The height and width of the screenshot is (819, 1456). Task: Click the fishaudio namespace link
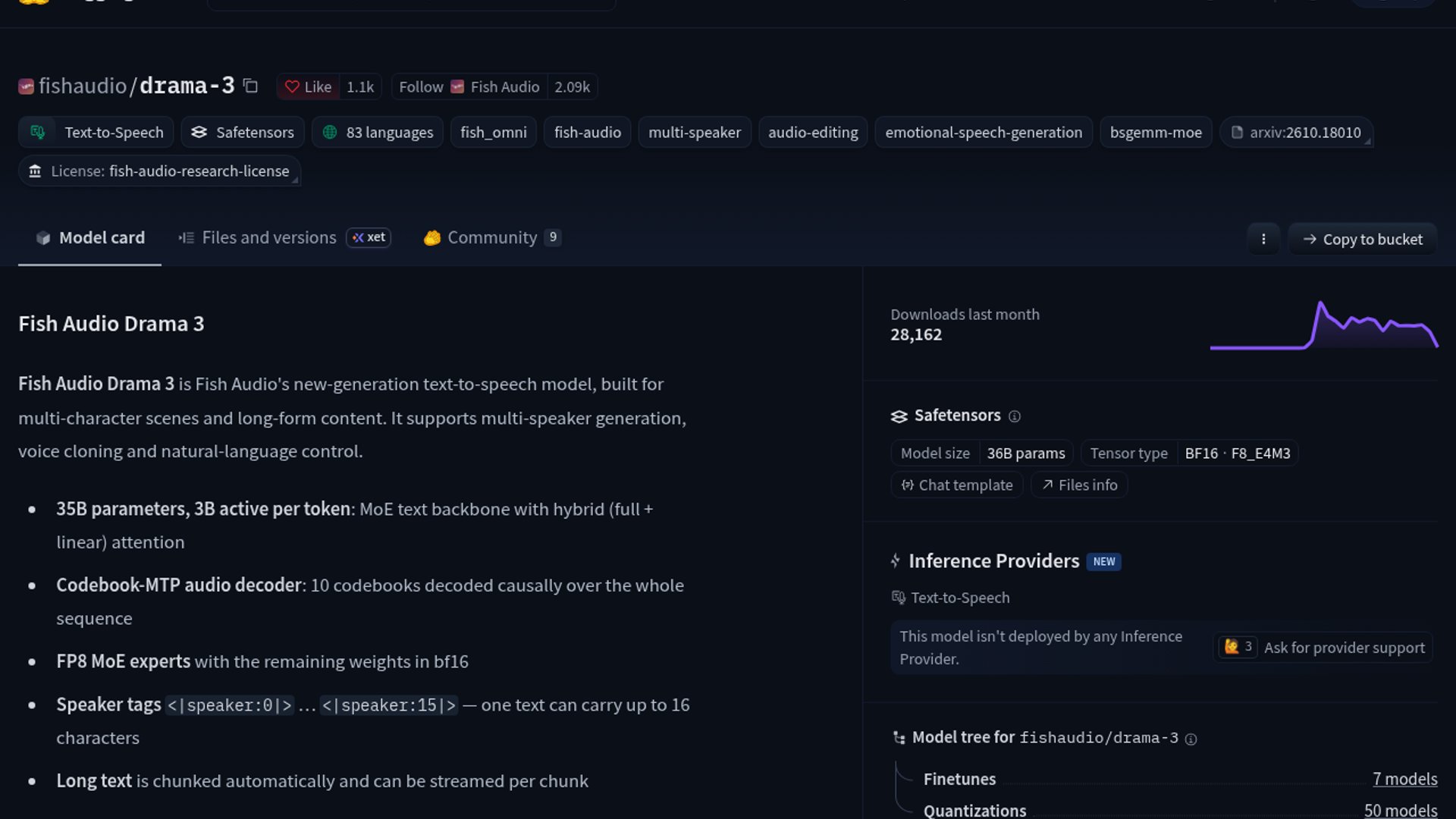[x=83, y=86]
